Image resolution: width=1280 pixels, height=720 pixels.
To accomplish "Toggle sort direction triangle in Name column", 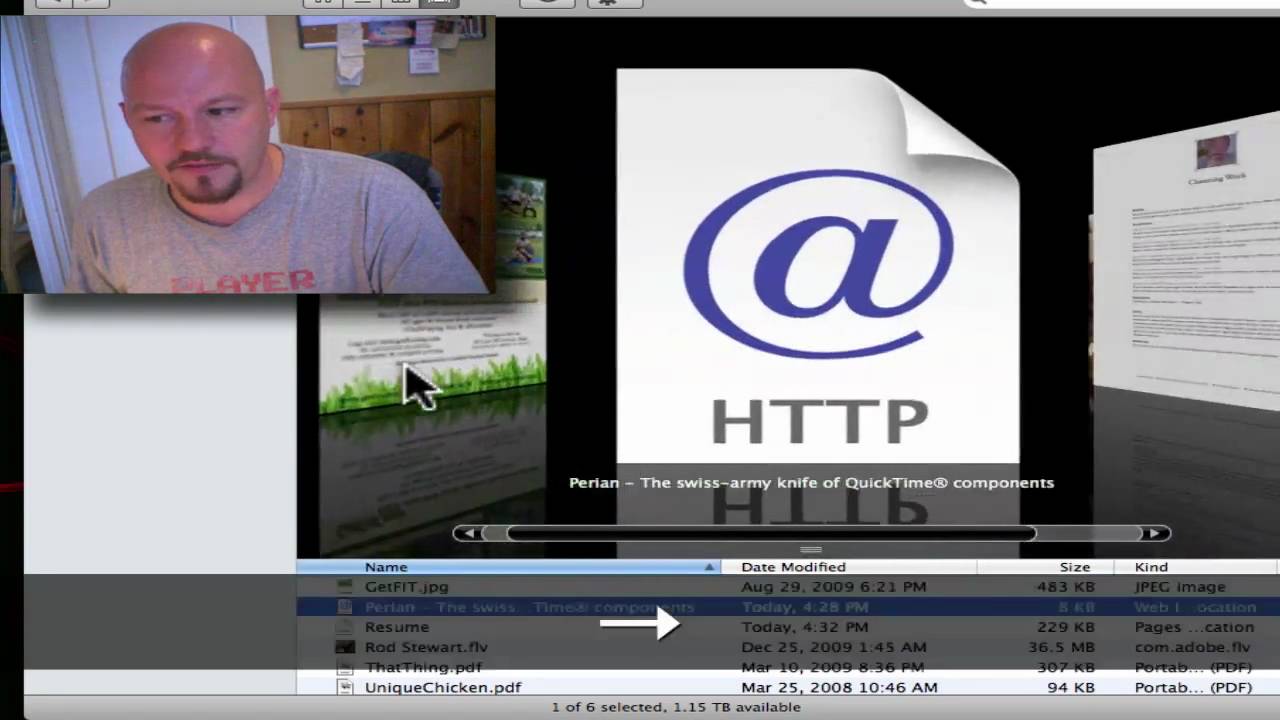I will [710, 567].
